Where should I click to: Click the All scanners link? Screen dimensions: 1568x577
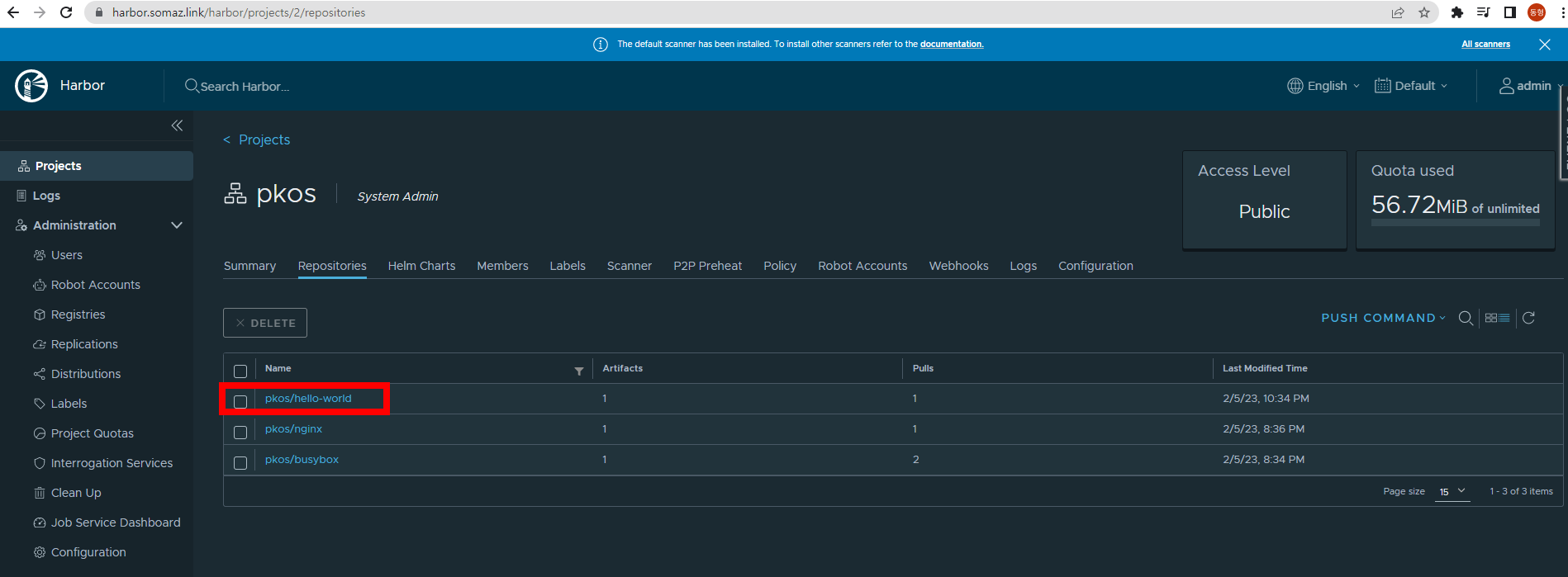coord(1485,45)
